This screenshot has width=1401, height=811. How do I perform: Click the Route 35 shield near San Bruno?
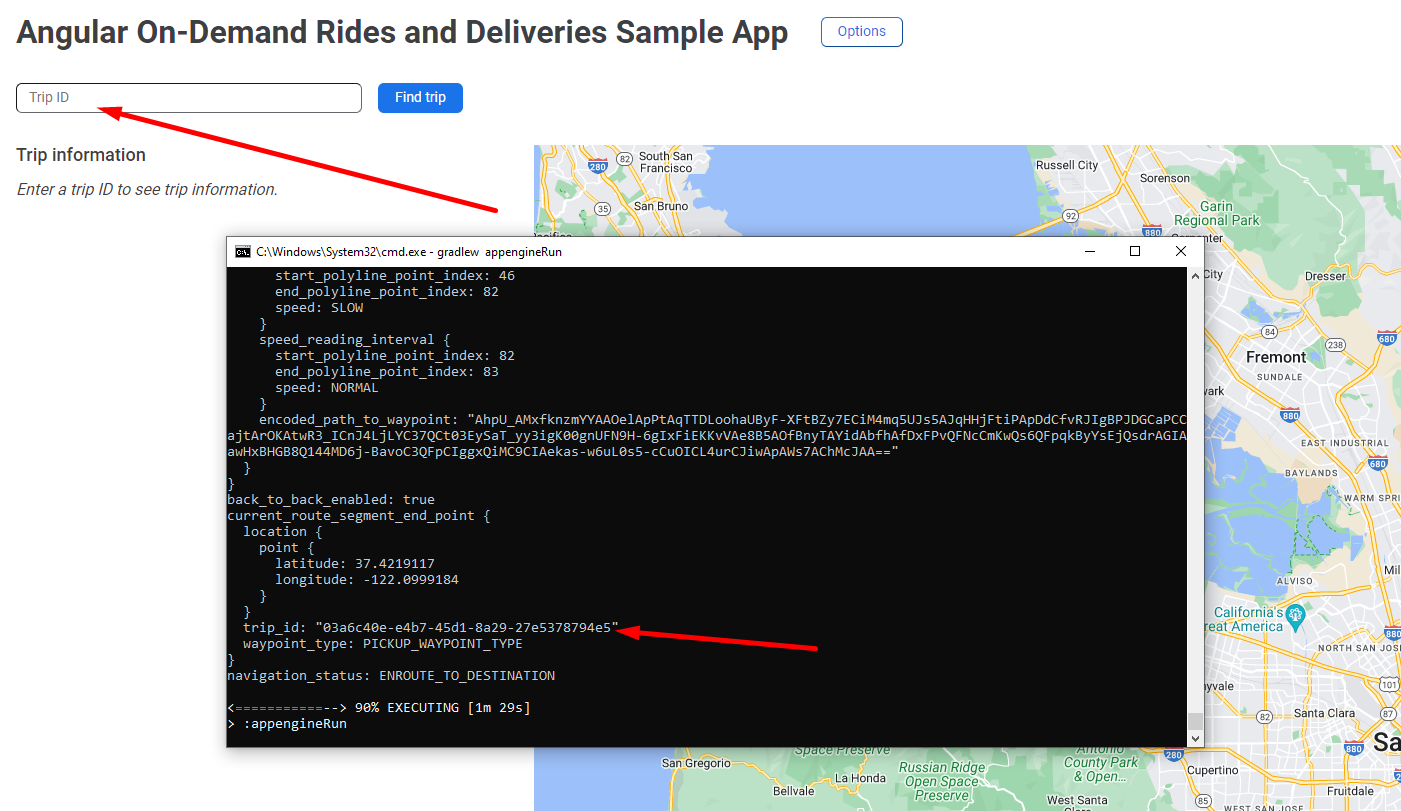602,209
